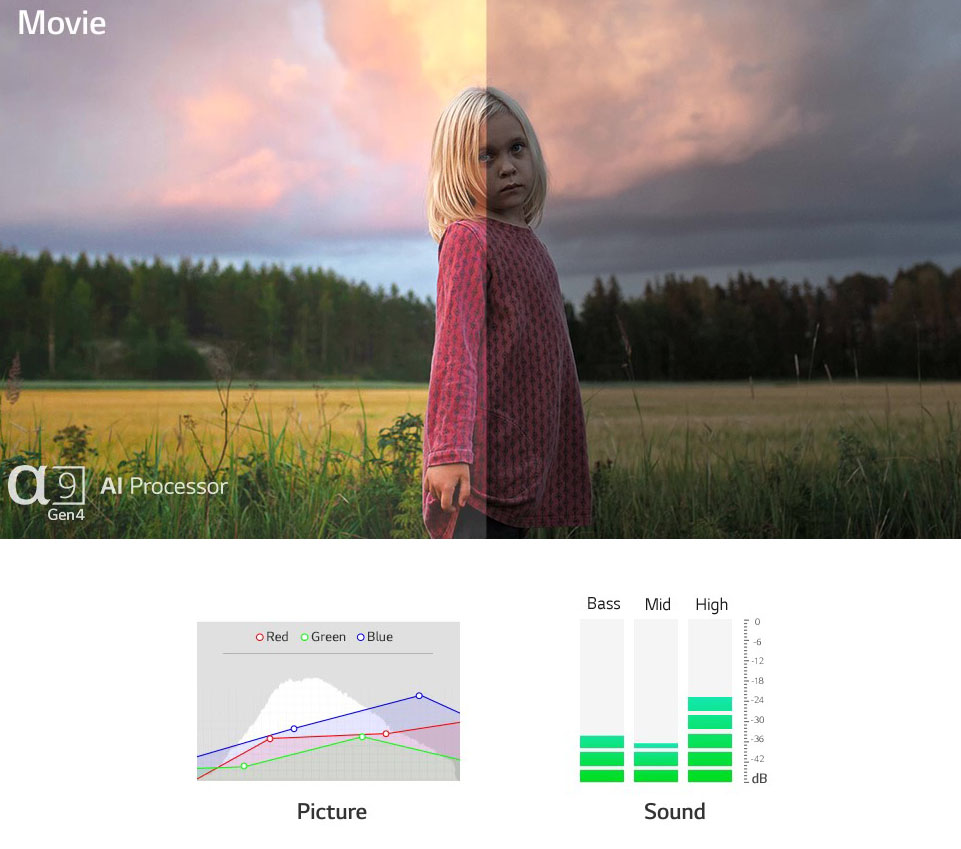The image size is (961, 849).
Task: Click the leftmost green curve point
Action: 244,766
